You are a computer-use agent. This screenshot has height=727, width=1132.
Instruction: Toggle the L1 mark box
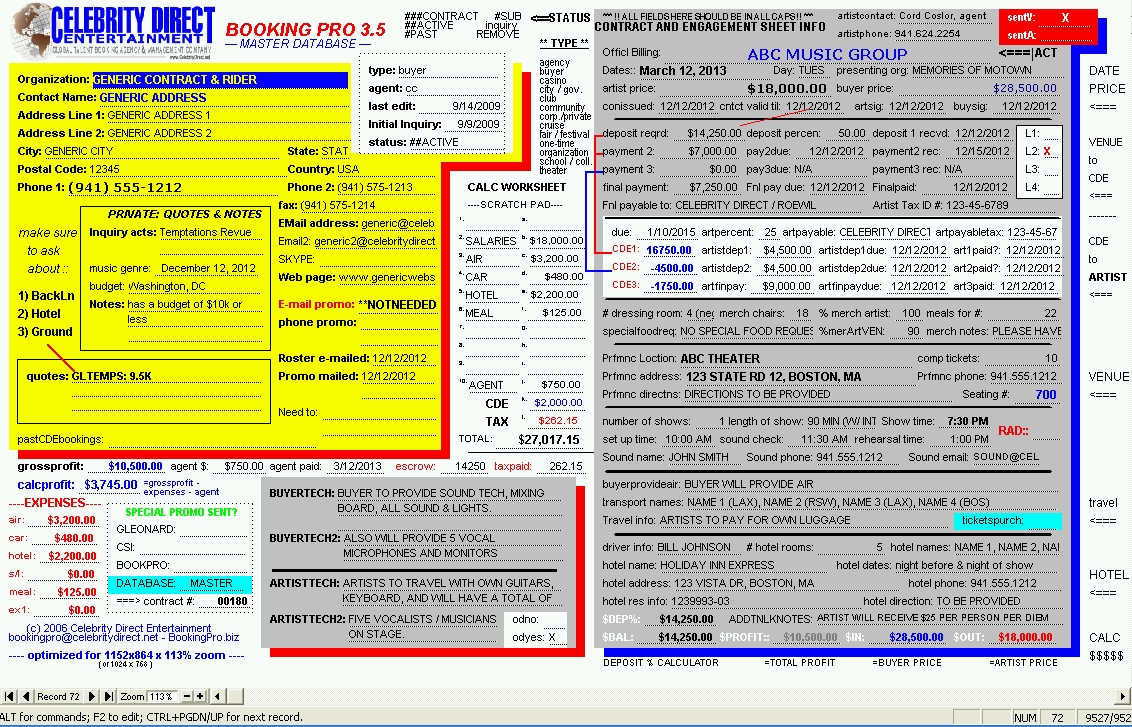[1052, 134]
